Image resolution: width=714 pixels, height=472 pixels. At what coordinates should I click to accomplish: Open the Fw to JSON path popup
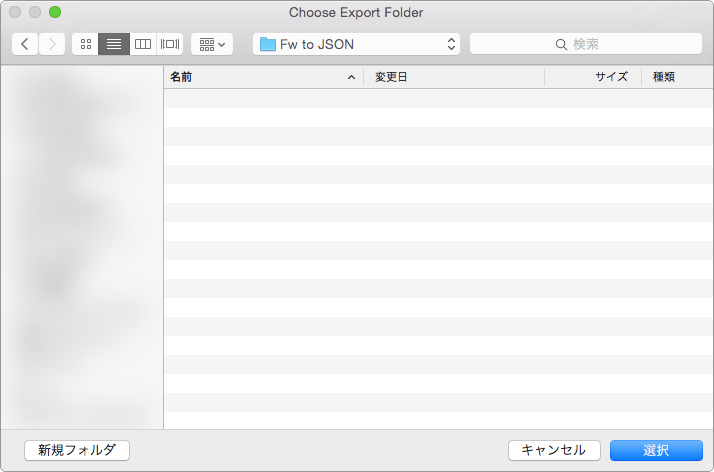coord(356,44)
